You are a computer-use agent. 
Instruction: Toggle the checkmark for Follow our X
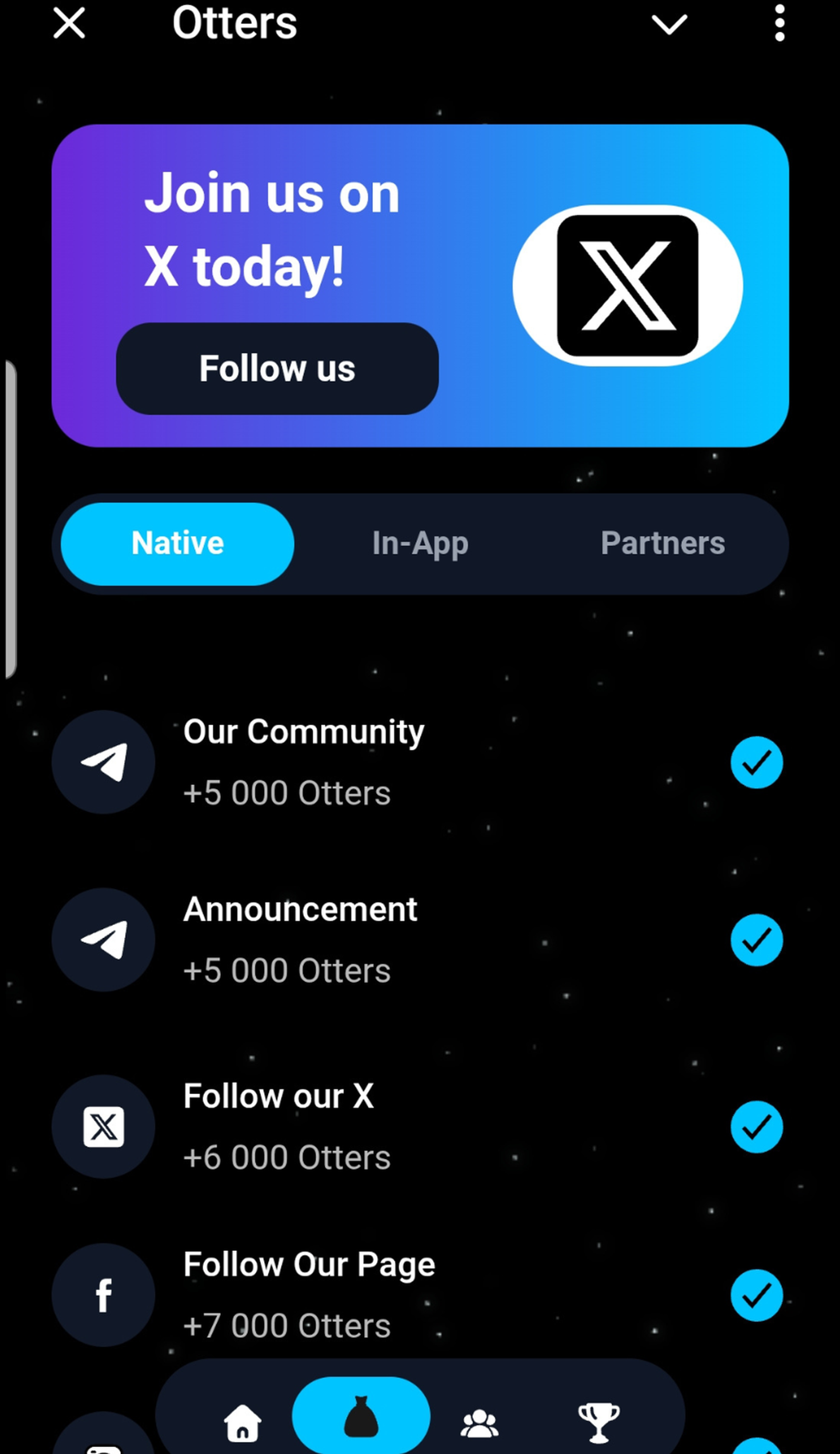click(757, 1127)
